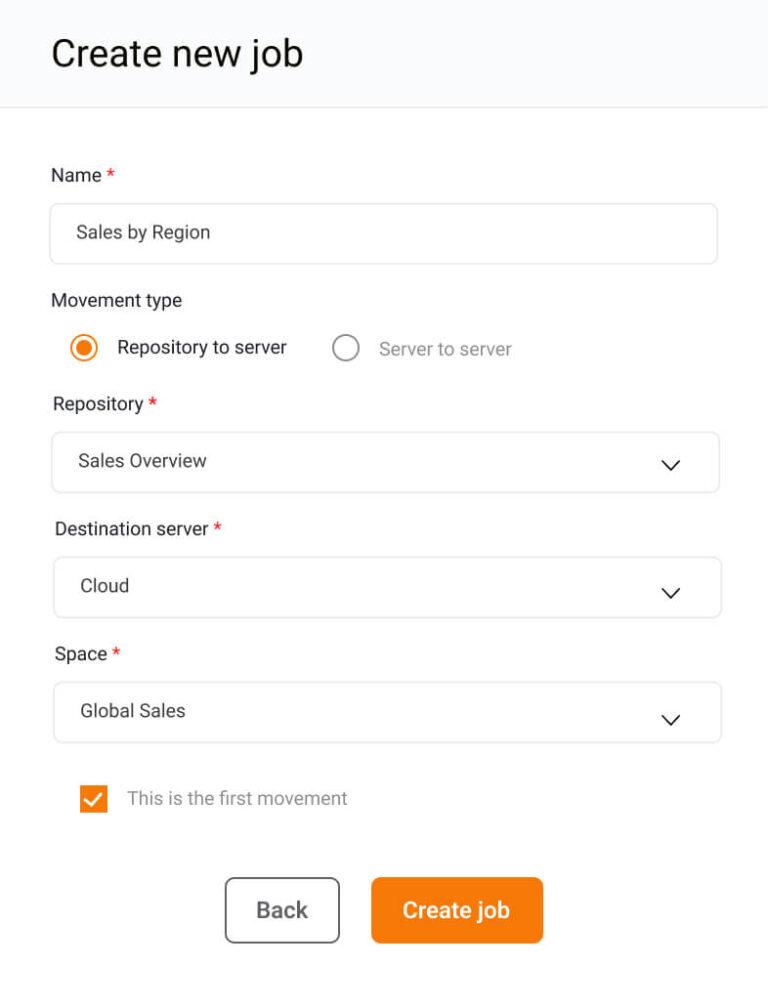
Task: Select the text "Sales by Region"
Action: tap(143, 232)
